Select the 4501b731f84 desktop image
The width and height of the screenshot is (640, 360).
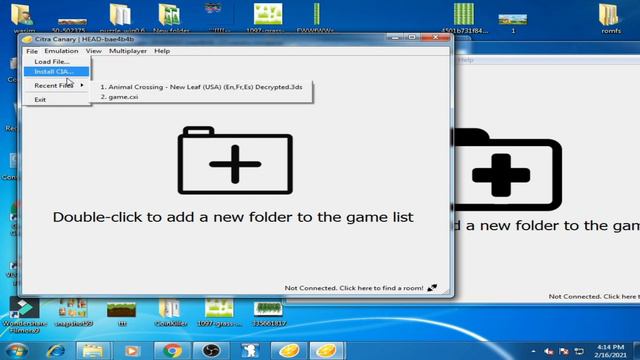click(x=464, y=19)
